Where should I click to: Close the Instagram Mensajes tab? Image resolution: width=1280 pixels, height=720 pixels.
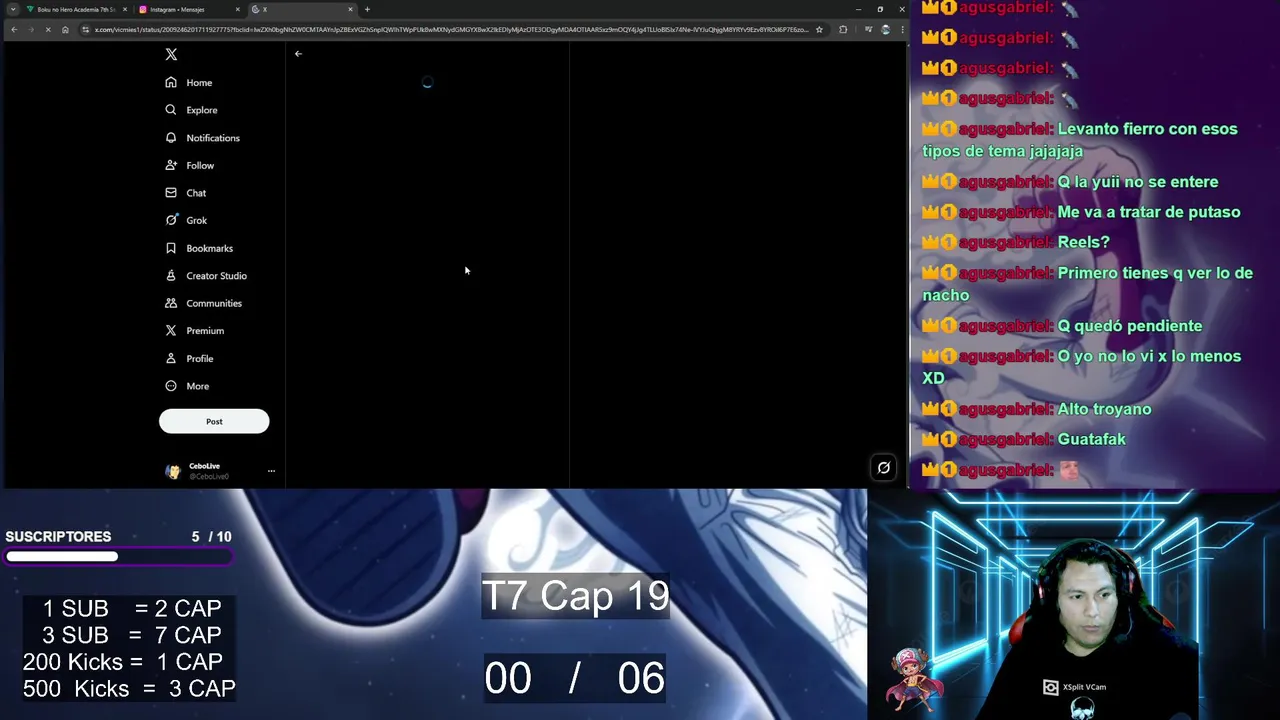tap(238, 9)
